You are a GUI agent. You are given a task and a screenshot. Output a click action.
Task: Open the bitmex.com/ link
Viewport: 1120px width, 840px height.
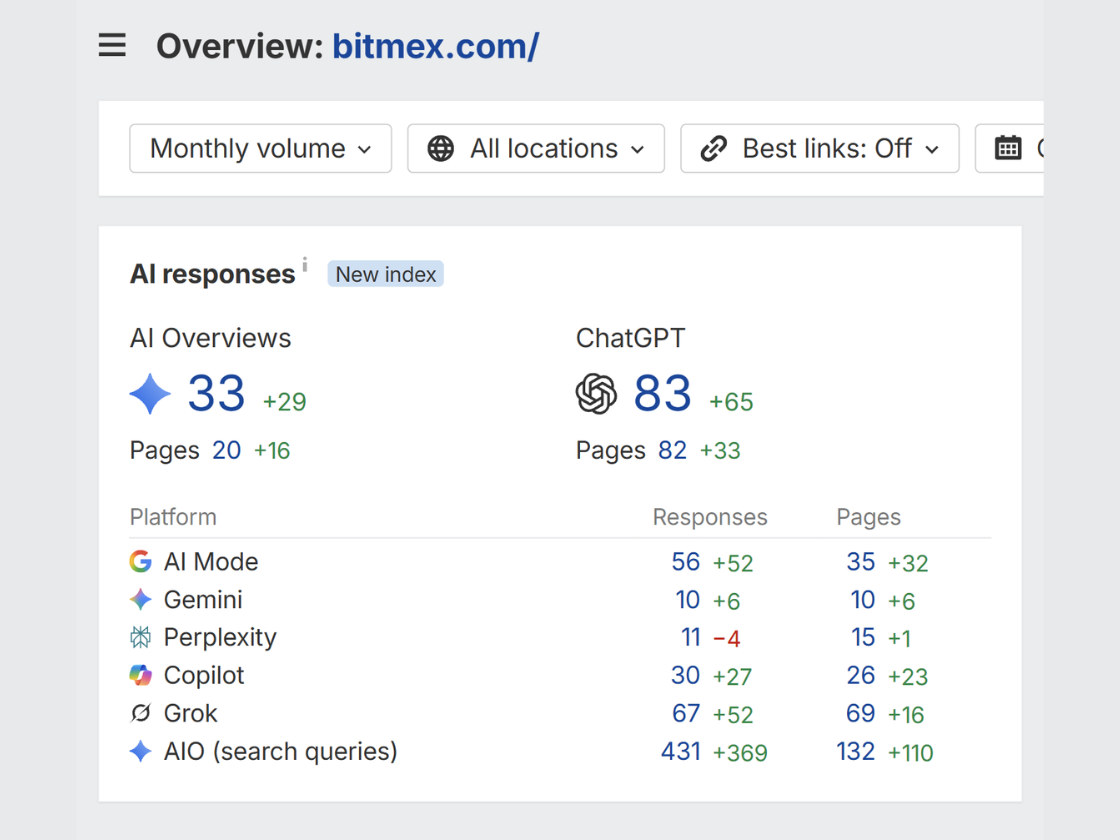pos(436,46)
